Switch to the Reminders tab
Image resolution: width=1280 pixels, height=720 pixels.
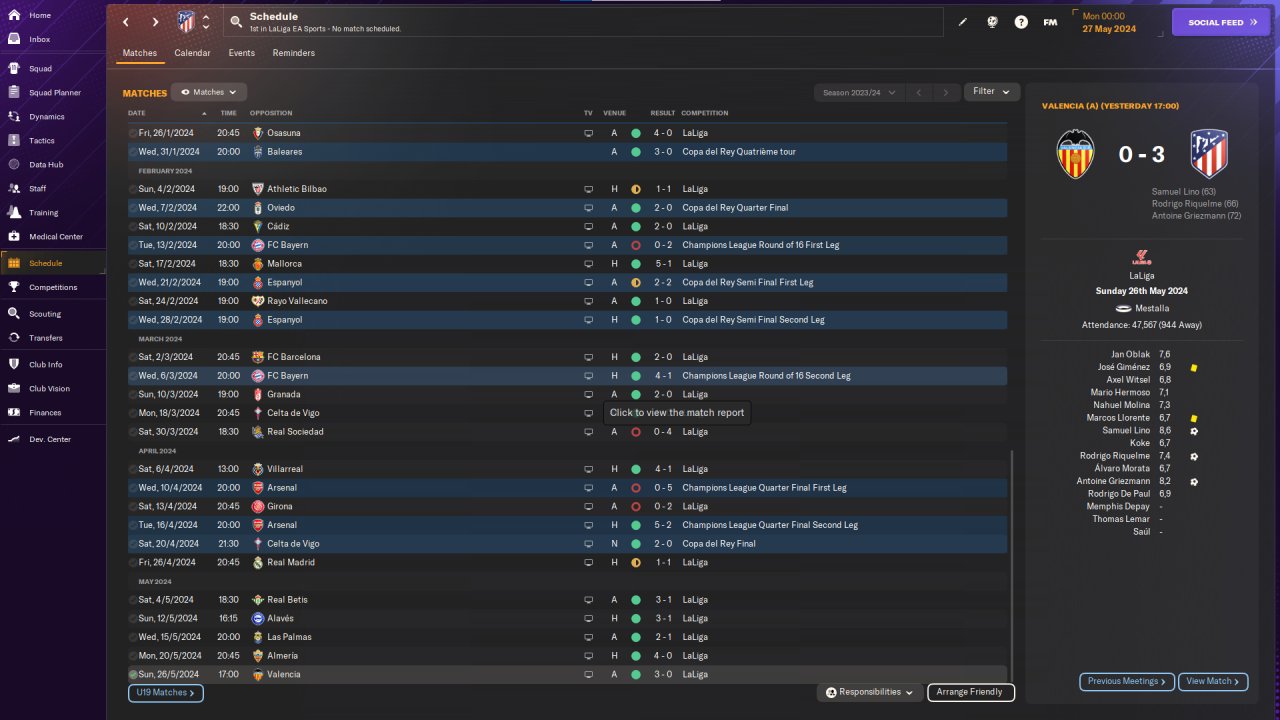point(294,53)
